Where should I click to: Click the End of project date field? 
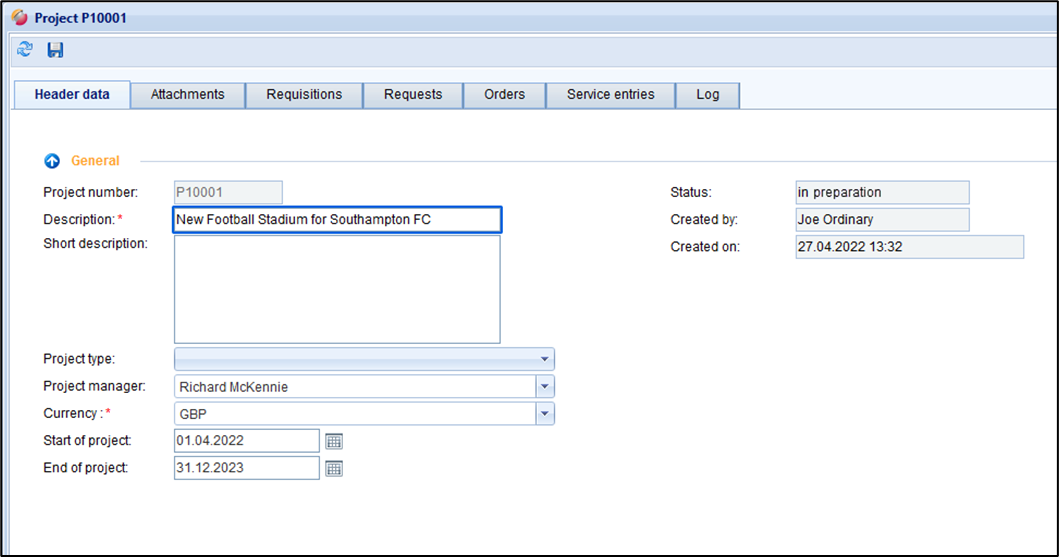(246, 468)
